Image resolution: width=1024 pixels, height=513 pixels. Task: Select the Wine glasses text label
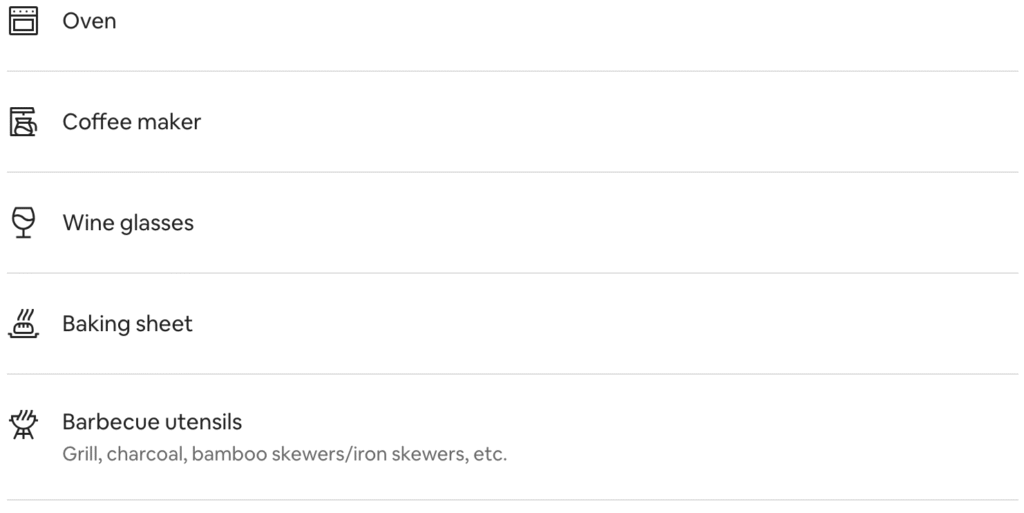tap(128, 223)
